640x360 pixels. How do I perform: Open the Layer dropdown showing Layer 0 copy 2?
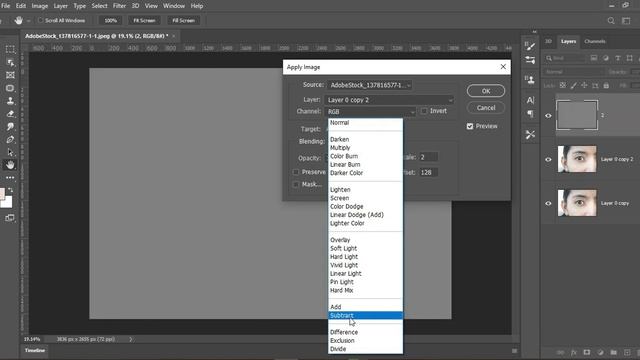click(x=389, y=100)
